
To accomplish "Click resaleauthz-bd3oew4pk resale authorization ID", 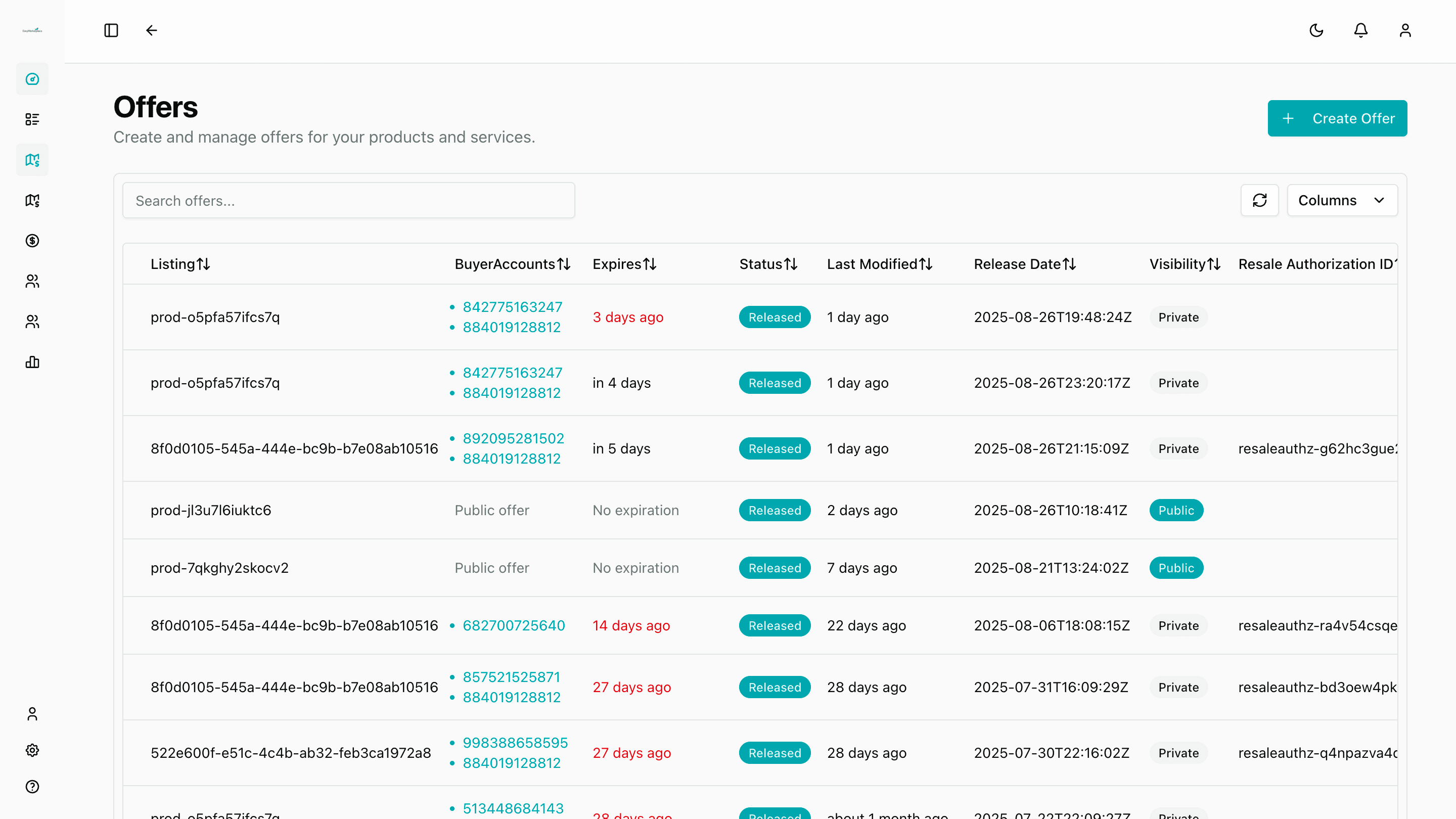I will tap(1317, 688).
